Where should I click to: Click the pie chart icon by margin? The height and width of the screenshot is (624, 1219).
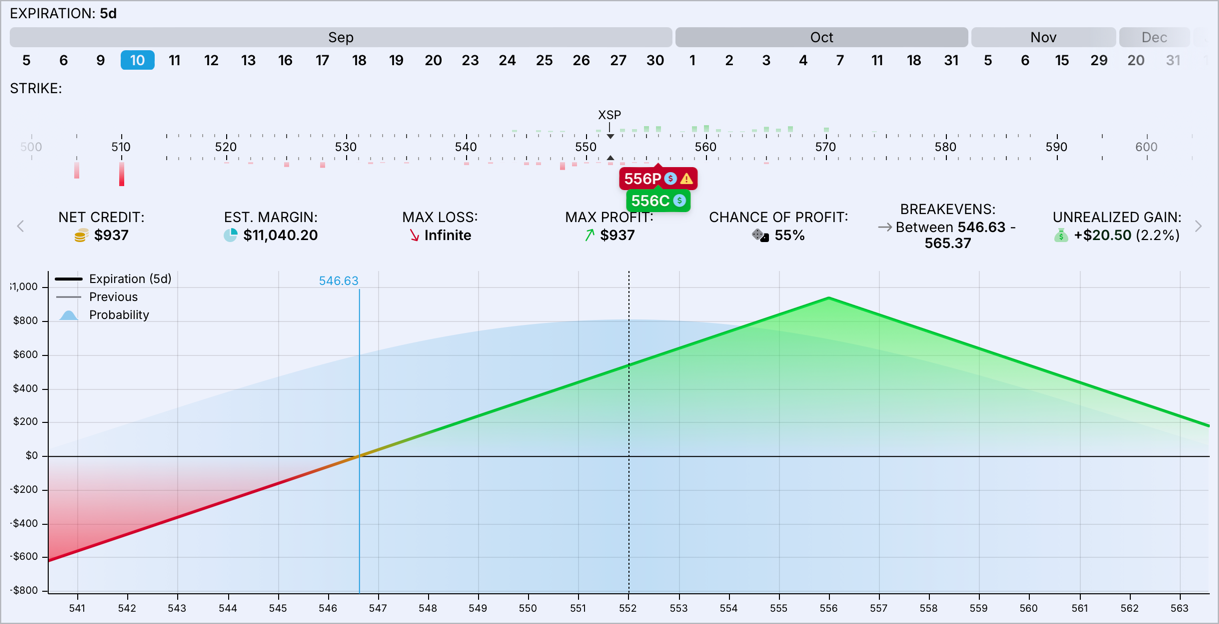(x=231, y=236)
